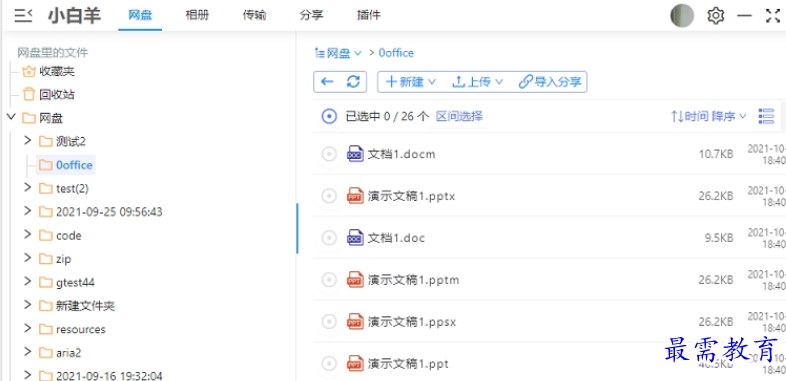Select the 新建文件夹 tree item
786x381 pixels.
(x=85, y=306)
